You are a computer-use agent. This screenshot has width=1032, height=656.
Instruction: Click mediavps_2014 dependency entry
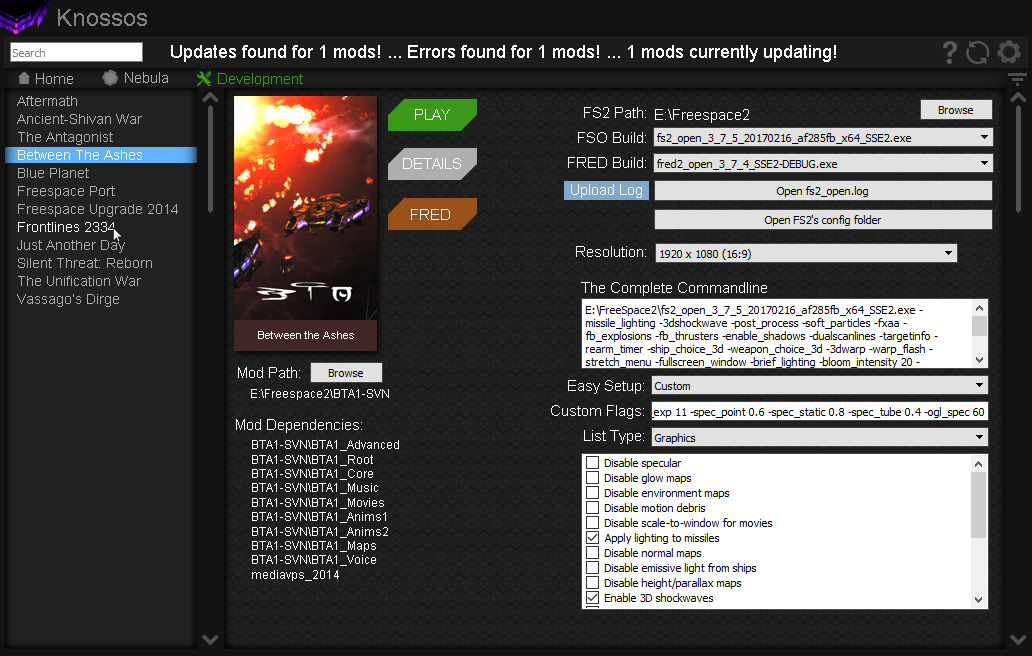point(295,574)
